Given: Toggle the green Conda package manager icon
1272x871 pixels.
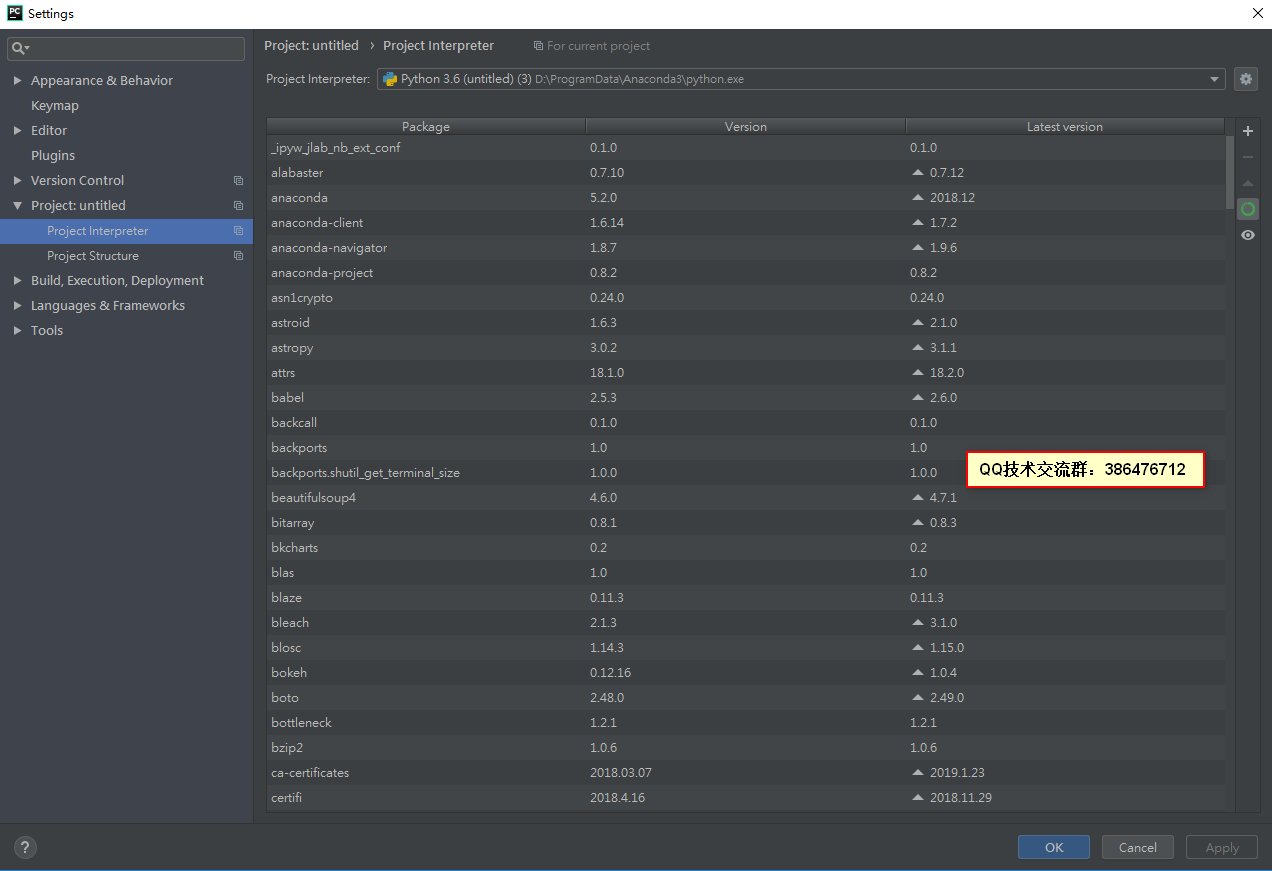Looking at the screenshot, I should [x=1247, y=209].
